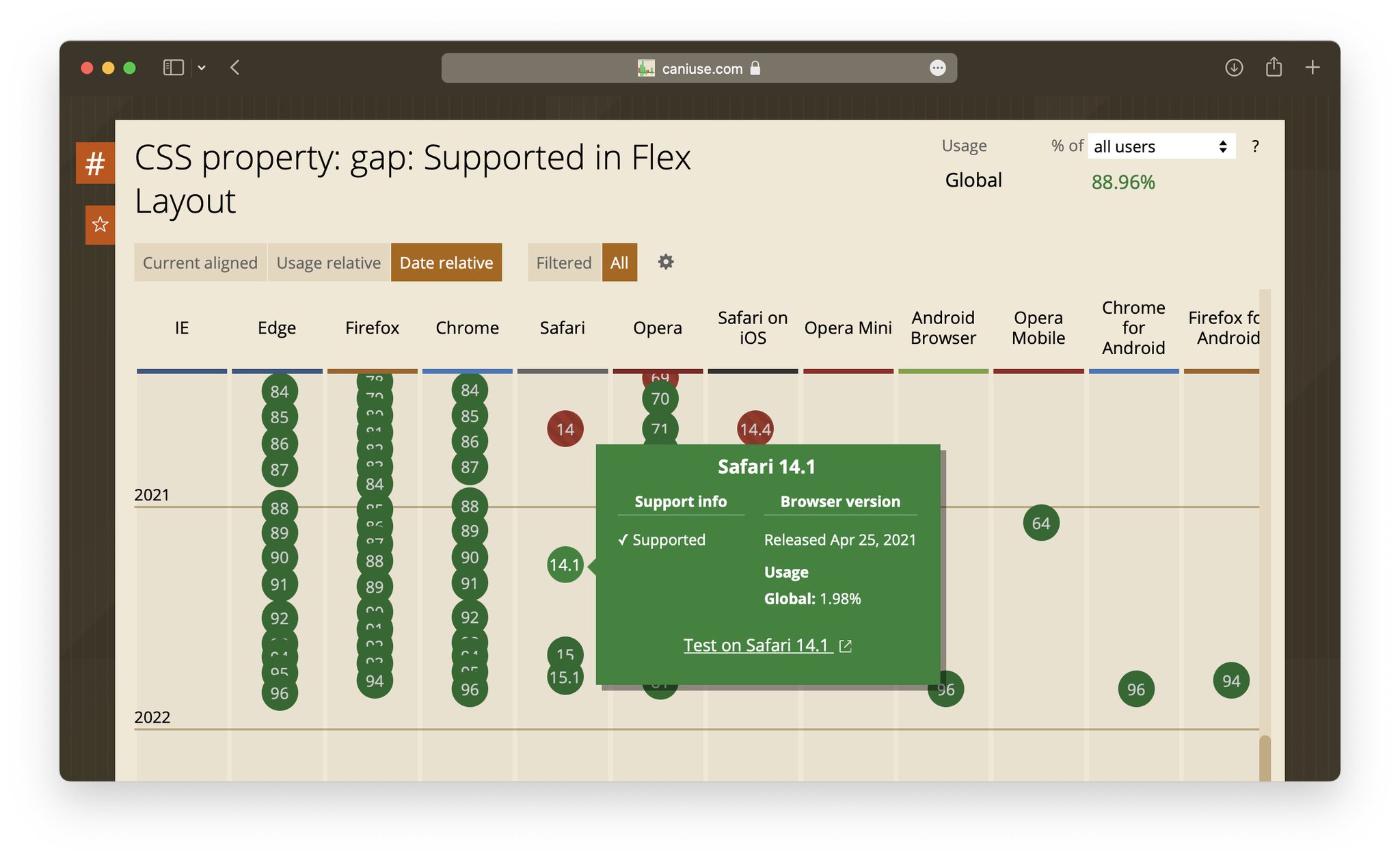This screenshot has height=860, width=1400.
Task: Open the settings gear icon
Action: (x=666, y=262)
